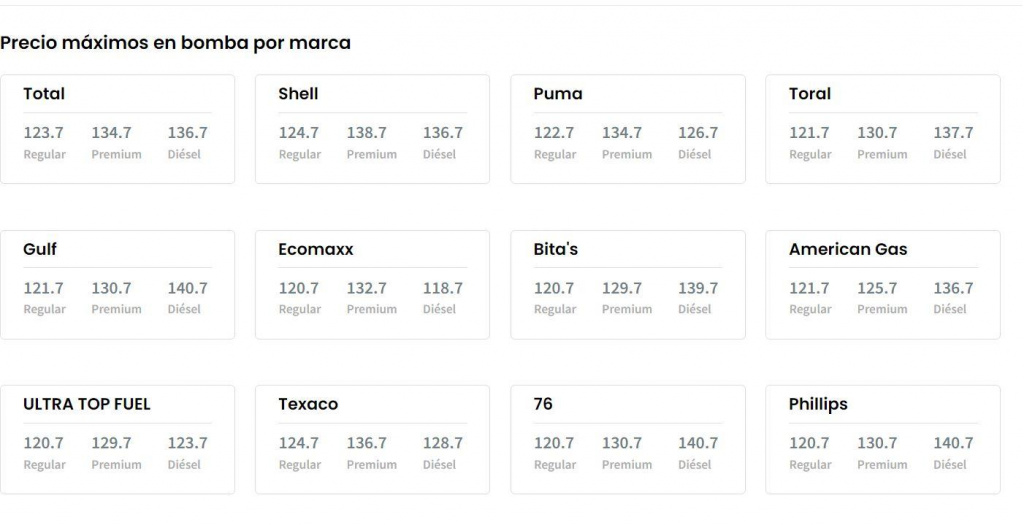Click Shell's Premium price 138.7
Screen dimensions: 1024x525
367,132
